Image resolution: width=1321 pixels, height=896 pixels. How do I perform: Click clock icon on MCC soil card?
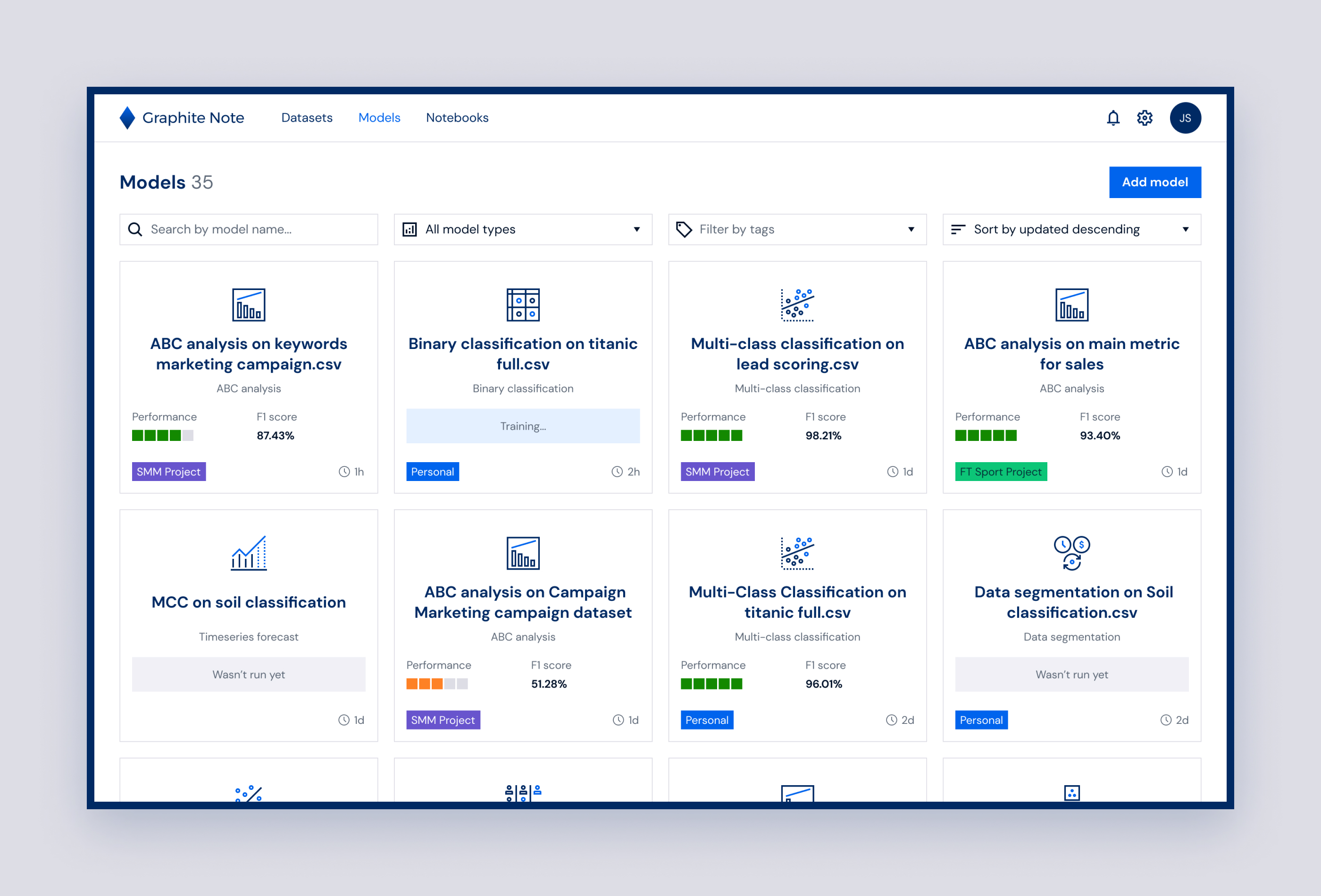344,720
